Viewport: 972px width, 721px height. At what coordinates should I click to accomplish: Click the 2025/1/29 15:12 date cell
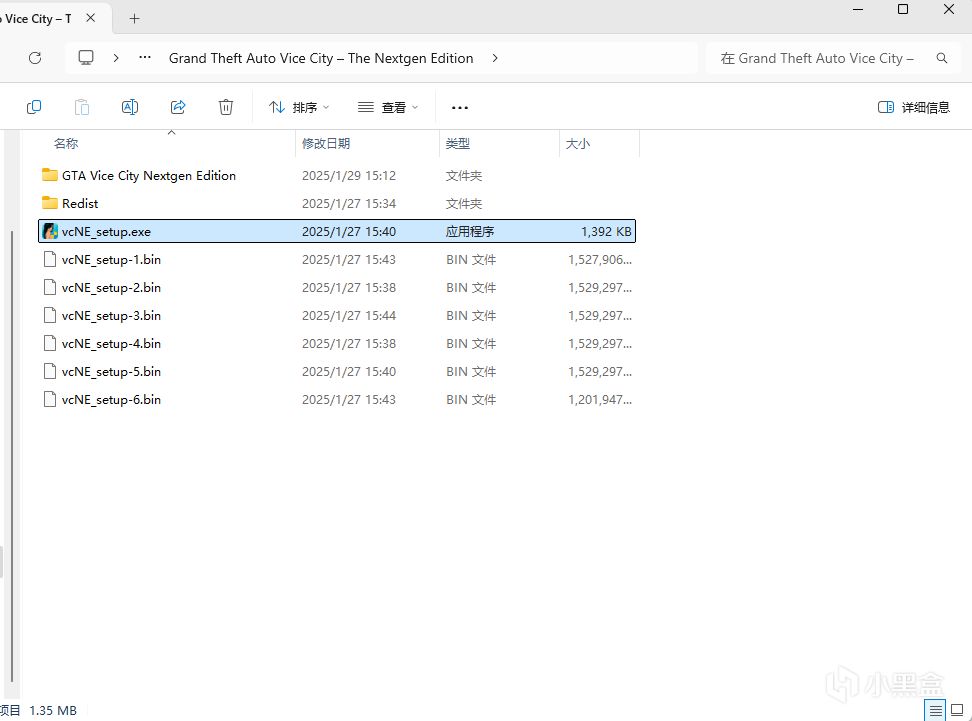pyautogui.click(x=349, y=175)
